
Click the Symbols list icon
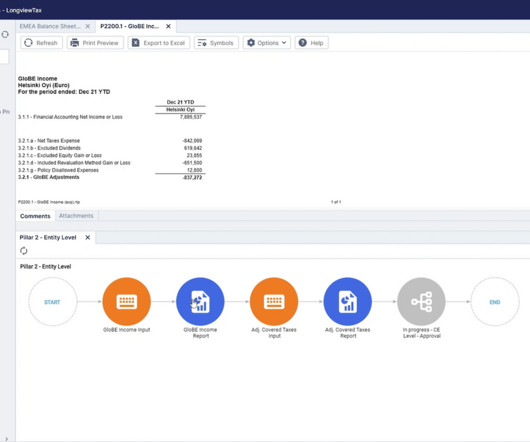coord(202,43)
